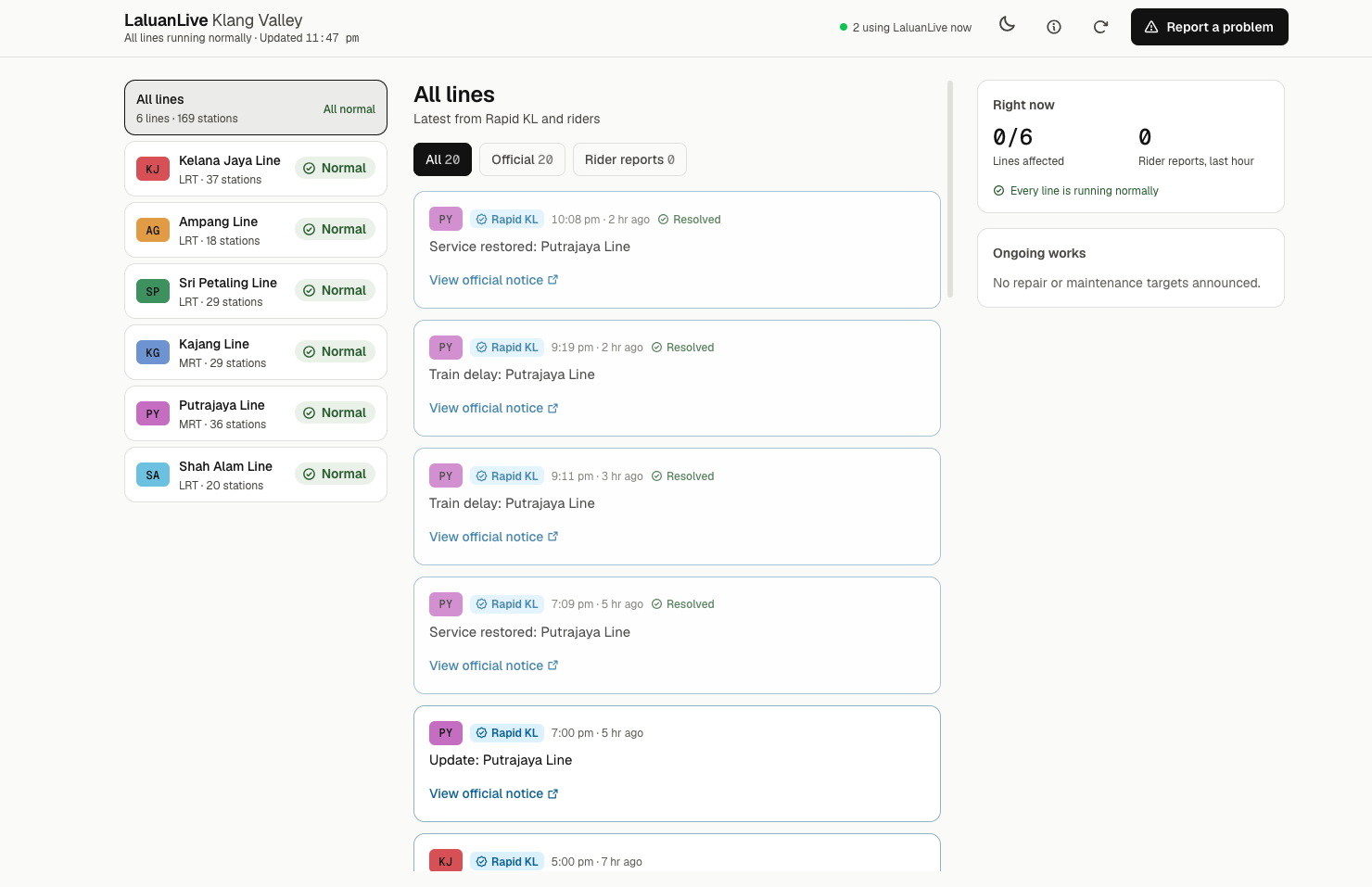The image size is (1372, 887).
Task: Toggle dark mode with the moon icon
Action: (x=1007, y=26)
